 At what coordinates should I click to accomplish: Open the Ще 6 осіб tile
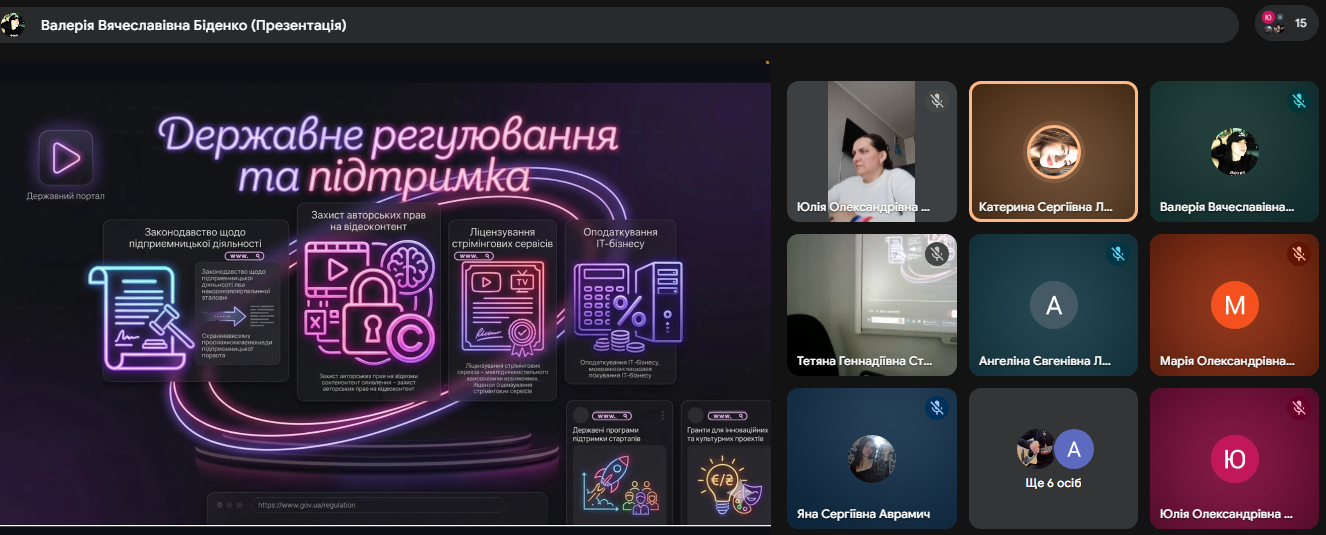pyautogui.click(x=1054, y=458)
